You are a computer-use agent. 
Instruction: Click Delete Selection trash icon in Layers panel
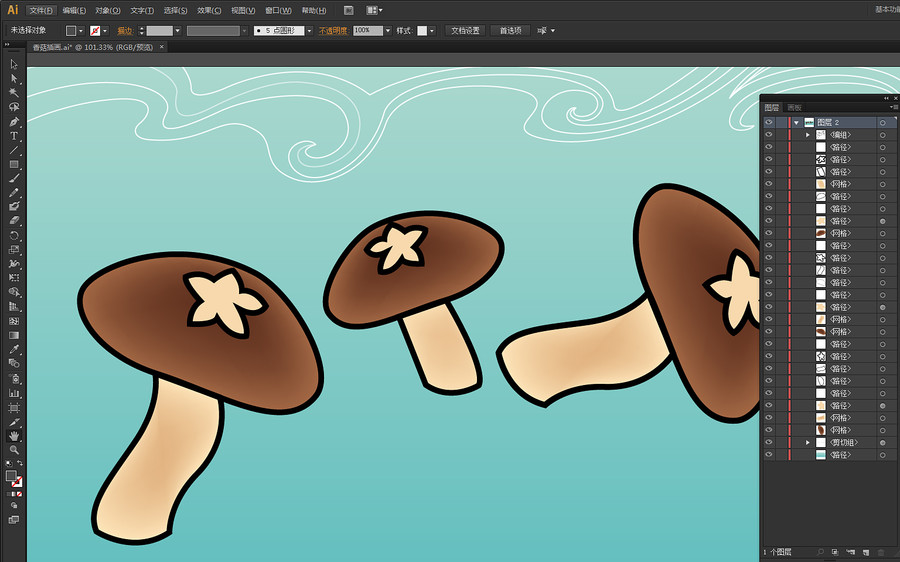click(881, 552)
